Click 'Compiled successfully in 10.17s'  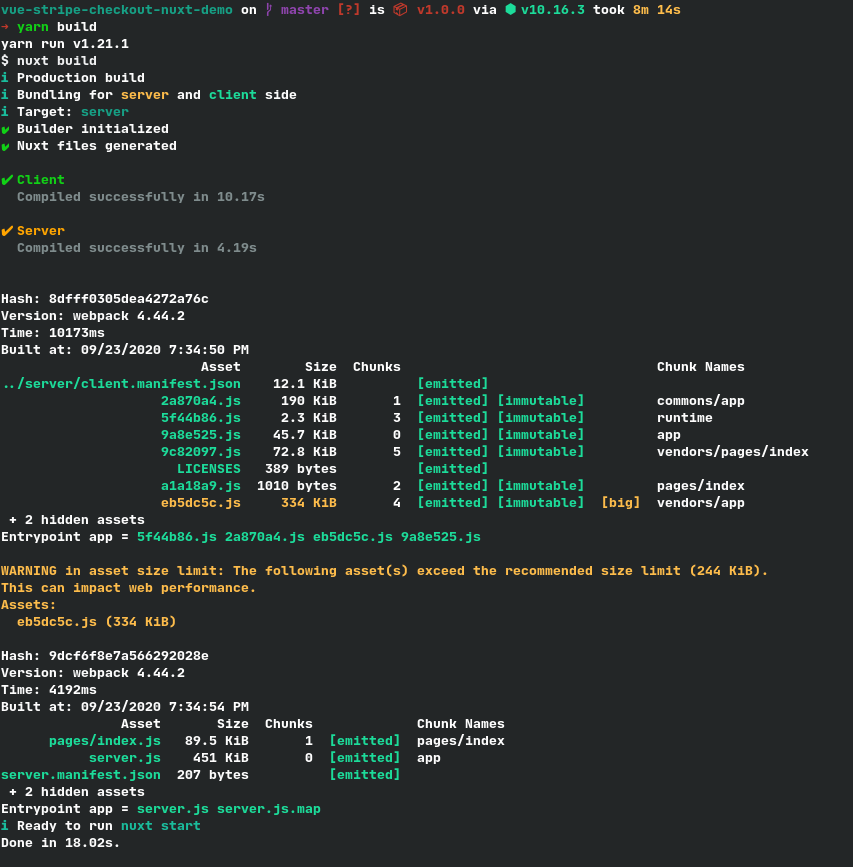(x=140, y=197)
